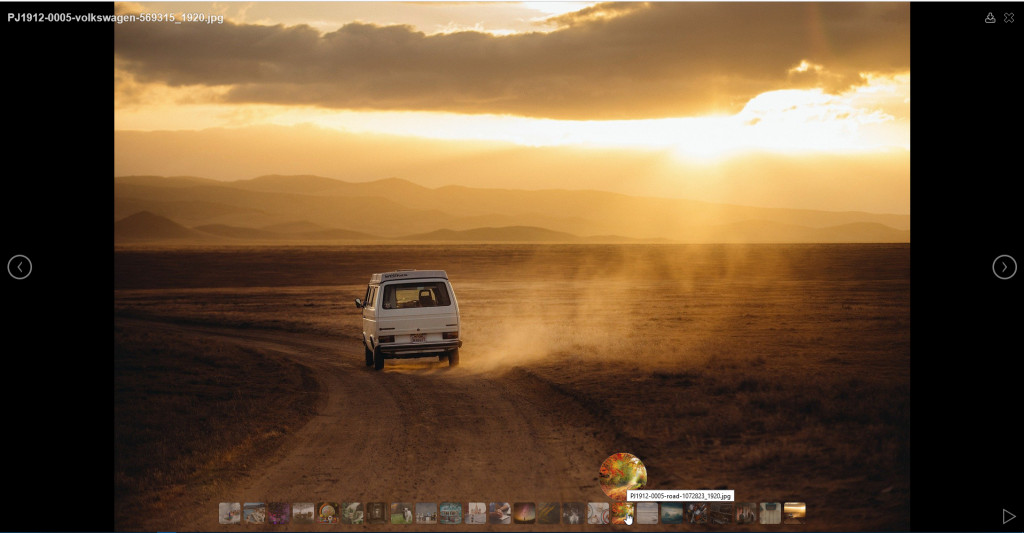Select the golden sunset thumbnail at strip end
The image size is (1024, 533).
tap(795, 513)
